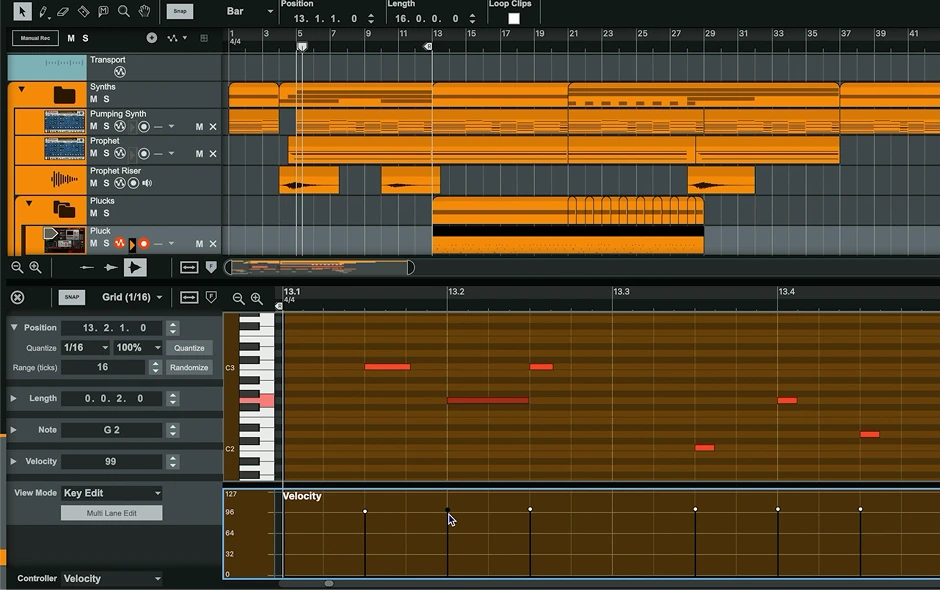
Task: Zoom in the arrangement view
Action: [35, 268]
